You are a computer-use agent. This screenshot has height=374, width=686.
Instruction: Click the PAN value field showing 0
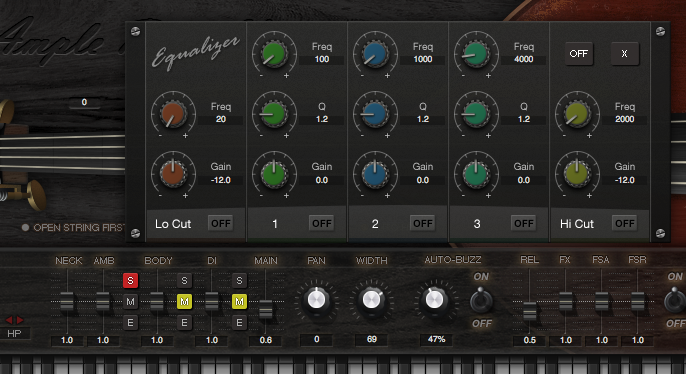[x=316, y=339]
